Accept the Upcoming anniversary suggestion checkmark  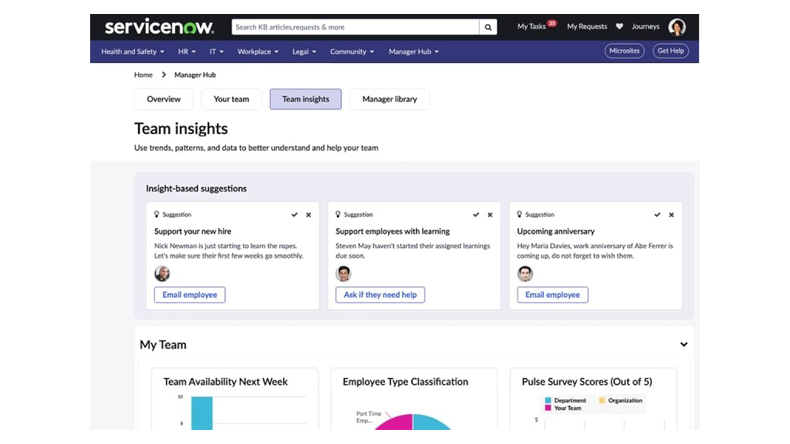tap(657, 214)
